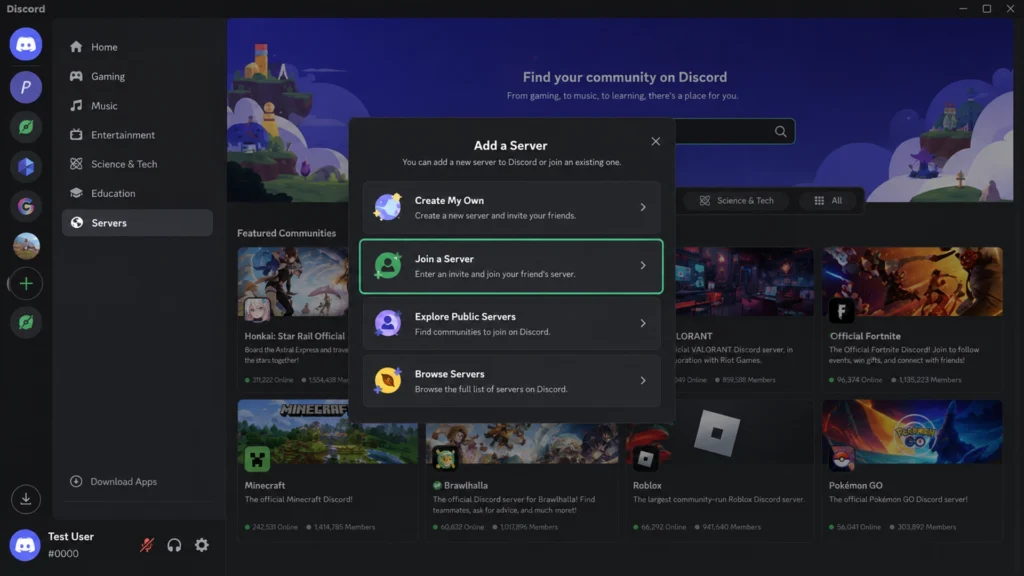Open Science & Tech in the sidebar
This screenshot has width=1024, height=576.
pyautogui.click(x=137, y=164)
